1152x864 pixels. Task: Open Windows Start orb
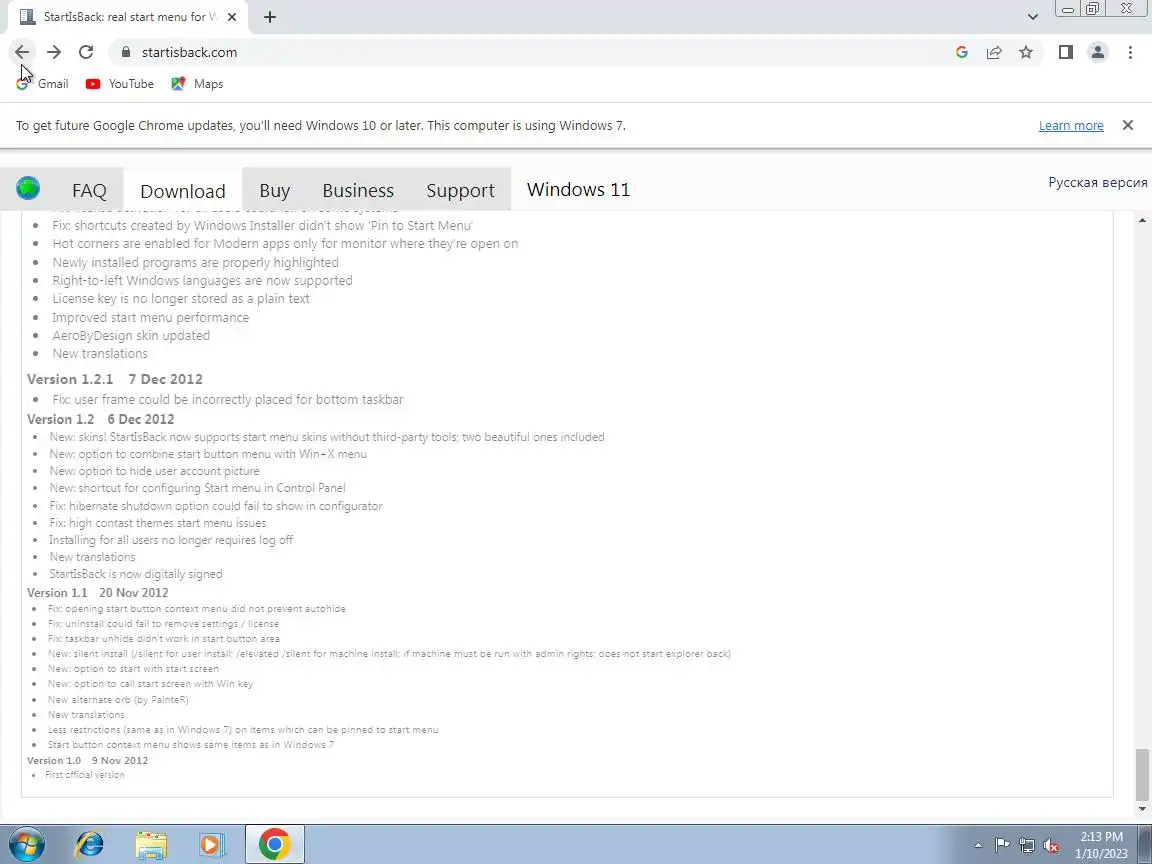[25, 844]
